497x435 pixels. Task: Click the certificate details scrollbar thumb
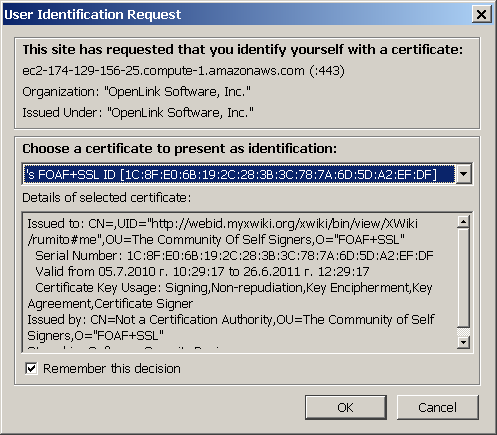pyautogui.click(x=463, y=278)
